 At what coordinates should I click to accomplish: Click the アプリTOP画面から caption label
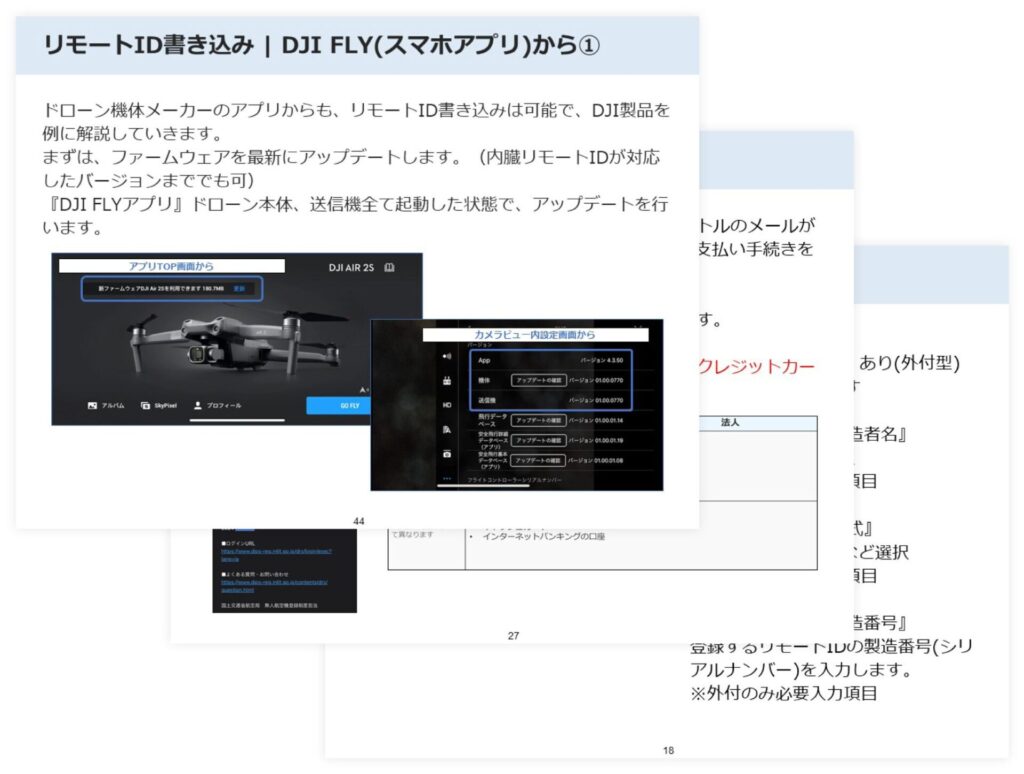pos(171,266)
